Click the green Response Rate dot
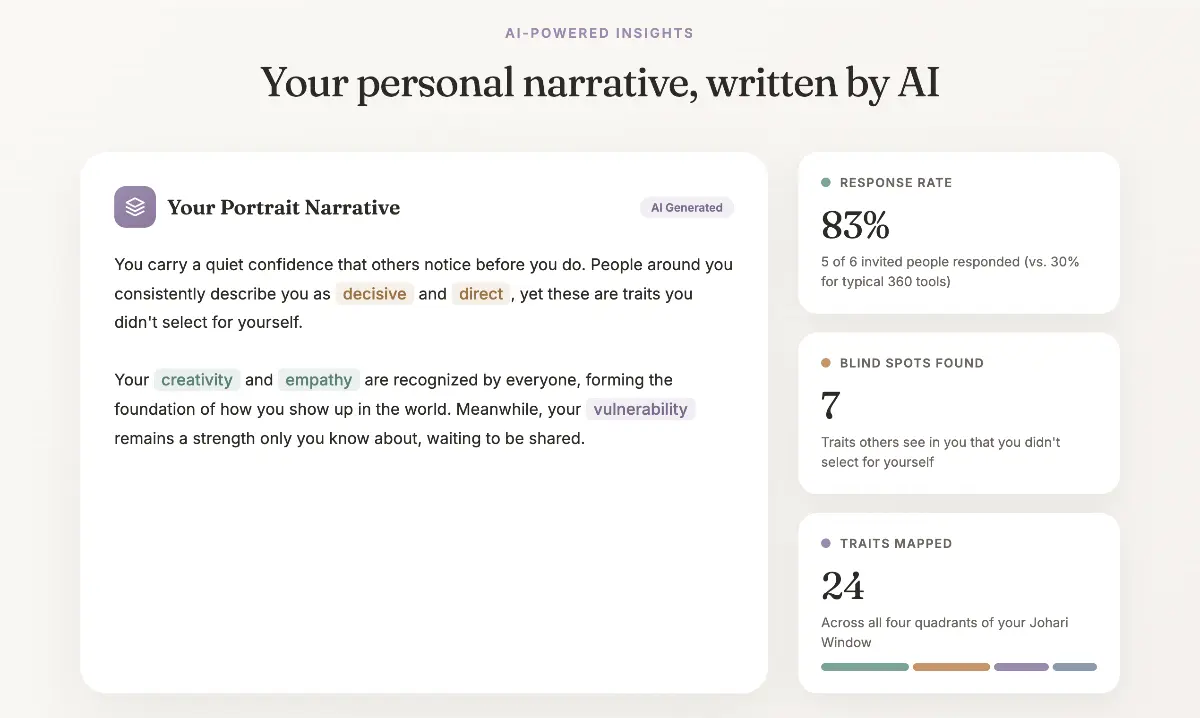Screen dimensions: 1200x718 (826, 183)
